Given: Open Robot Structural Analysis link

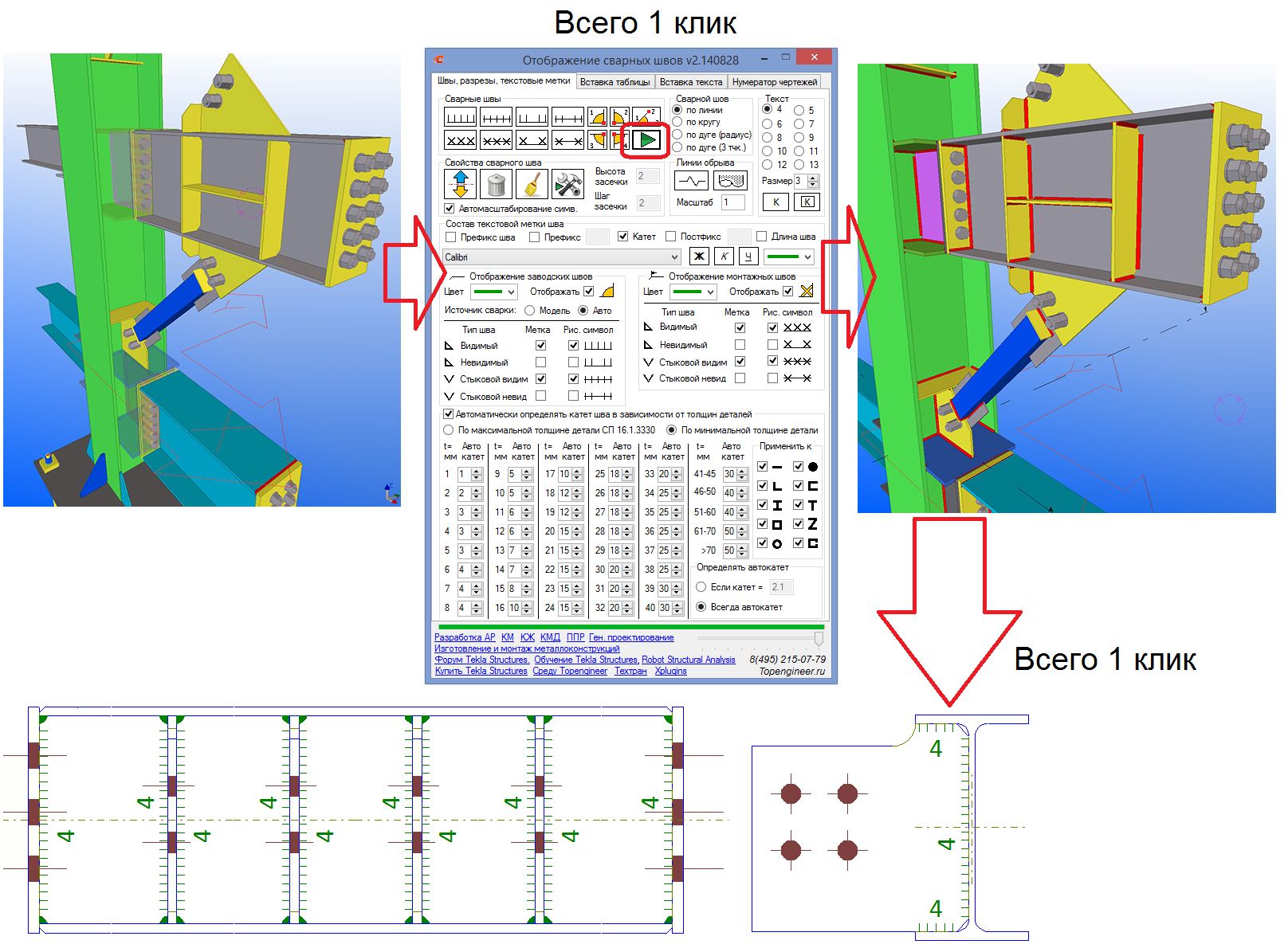Looking at the screenshot, I should [689, 660].
